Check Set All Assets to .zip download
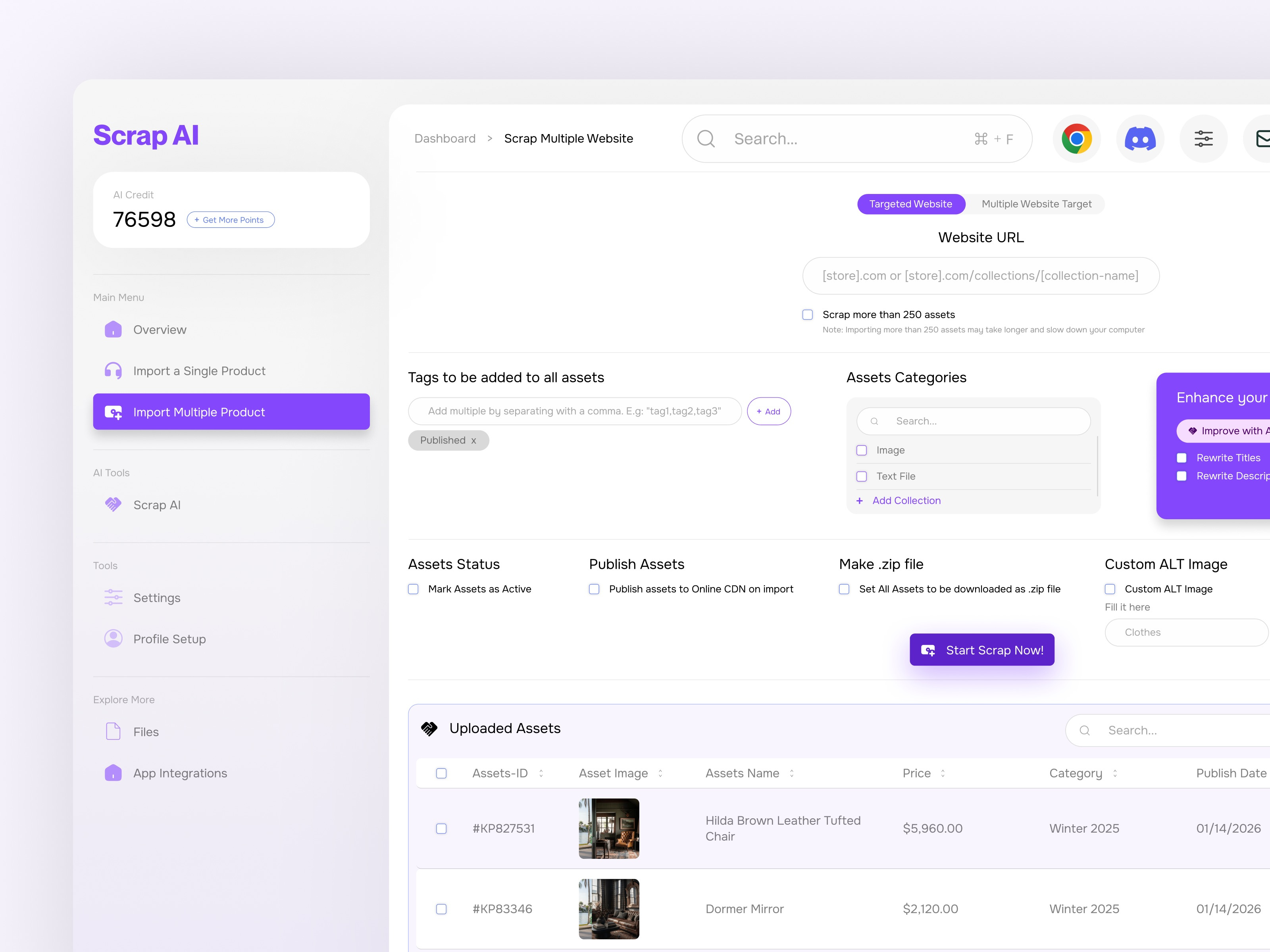Screen dimensions: 1270x952 (x=844, y=589)
